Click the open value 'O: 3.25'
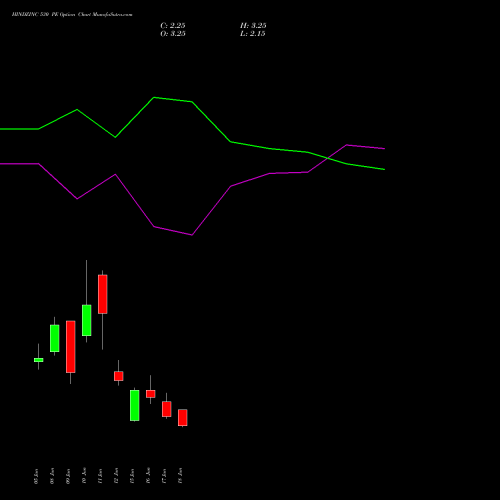The height and width of the screenshot is (500, 500). coord(173,34)
